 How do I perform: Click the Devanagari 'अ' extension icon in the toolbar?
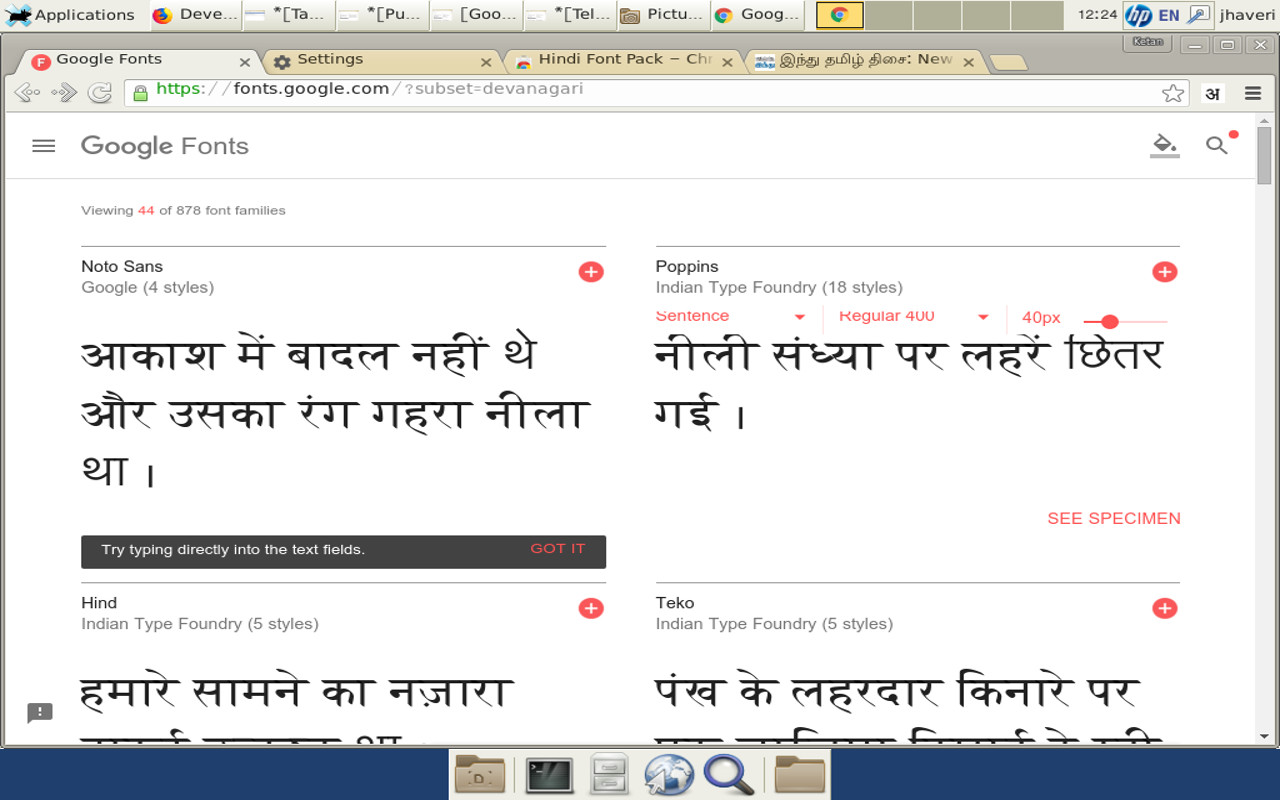coord(1211,92)
